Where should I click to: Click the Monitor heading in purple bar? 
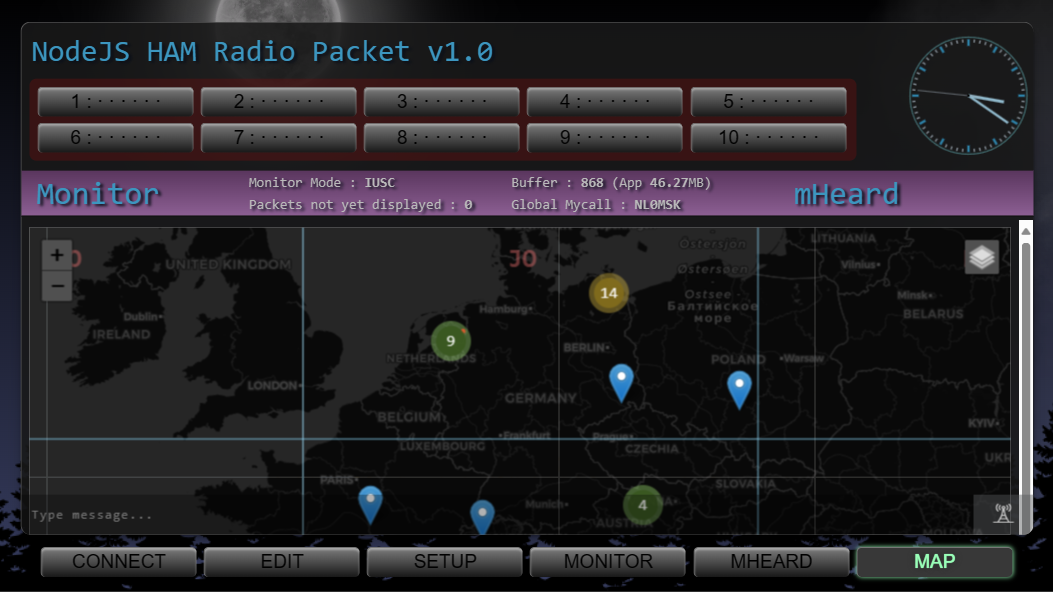[x=98, y=194]
